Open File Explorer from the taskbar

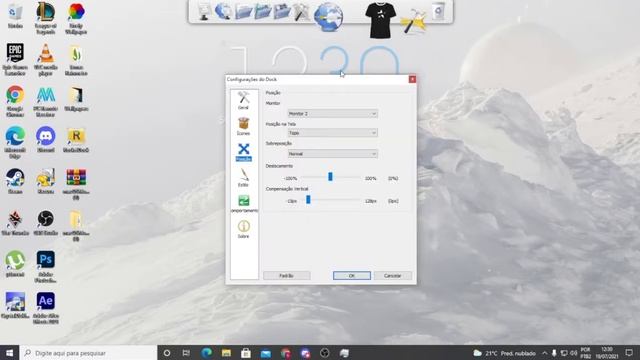[x=226, y=353]
